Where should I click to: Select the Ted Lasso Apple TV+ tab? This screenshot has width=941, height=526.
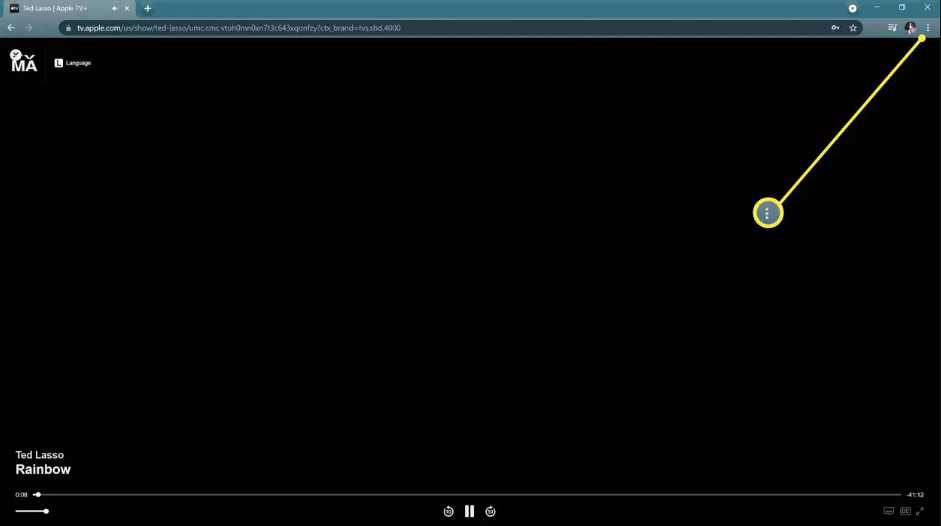pos(67,8)
